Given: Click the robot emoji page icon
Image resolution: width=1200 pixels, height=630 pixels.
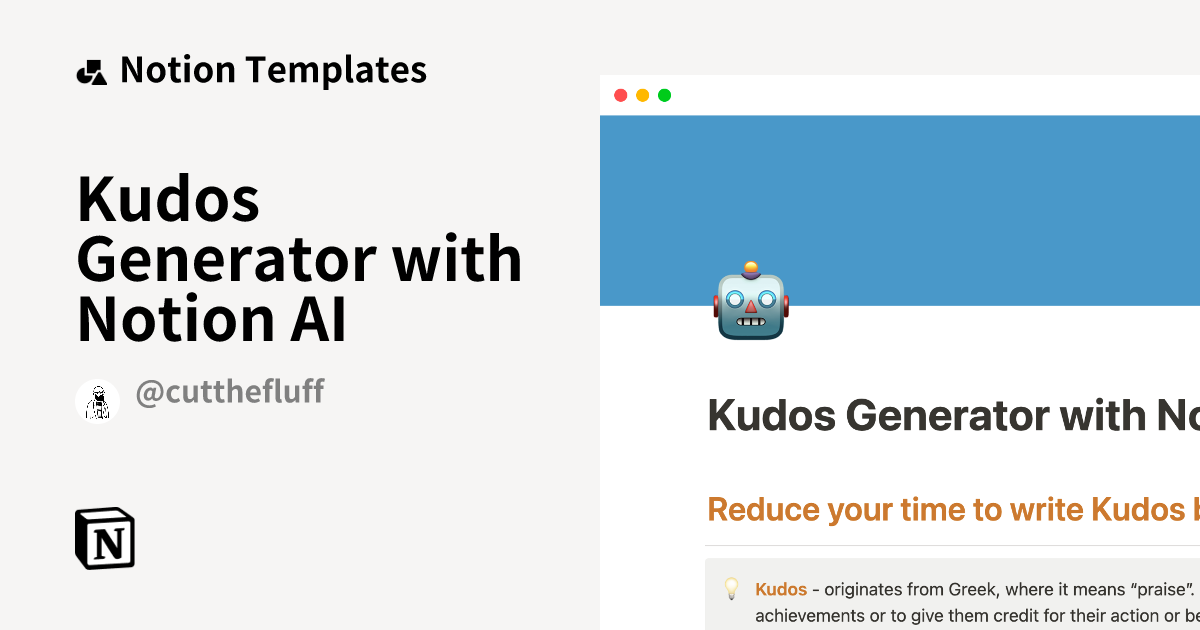Looking at the screenshot, I should click(x=751, y=303).
